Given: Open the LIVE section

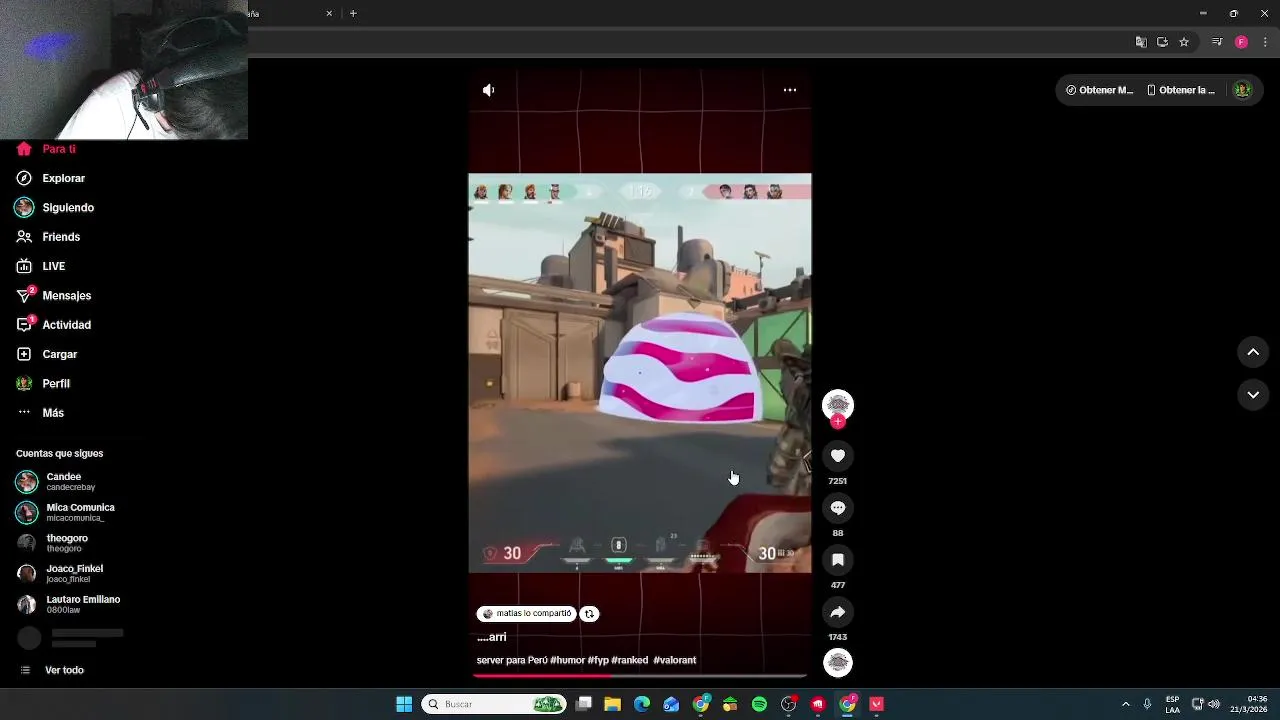Looking at the screenshot, I should pyautogui.click(x=40, y=266).
